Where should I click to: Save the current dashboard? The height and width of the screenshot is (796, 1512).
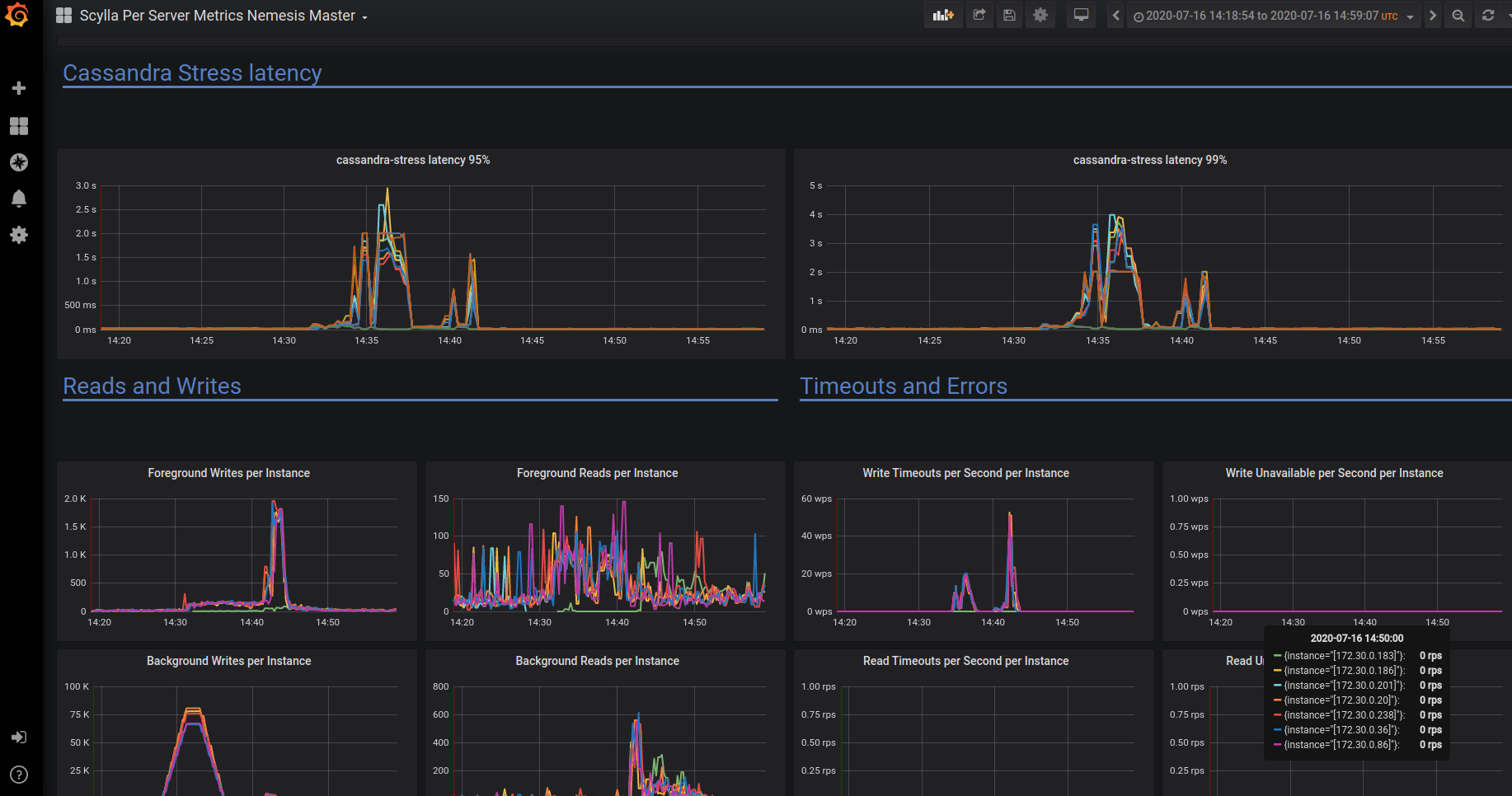[1009, 15]
